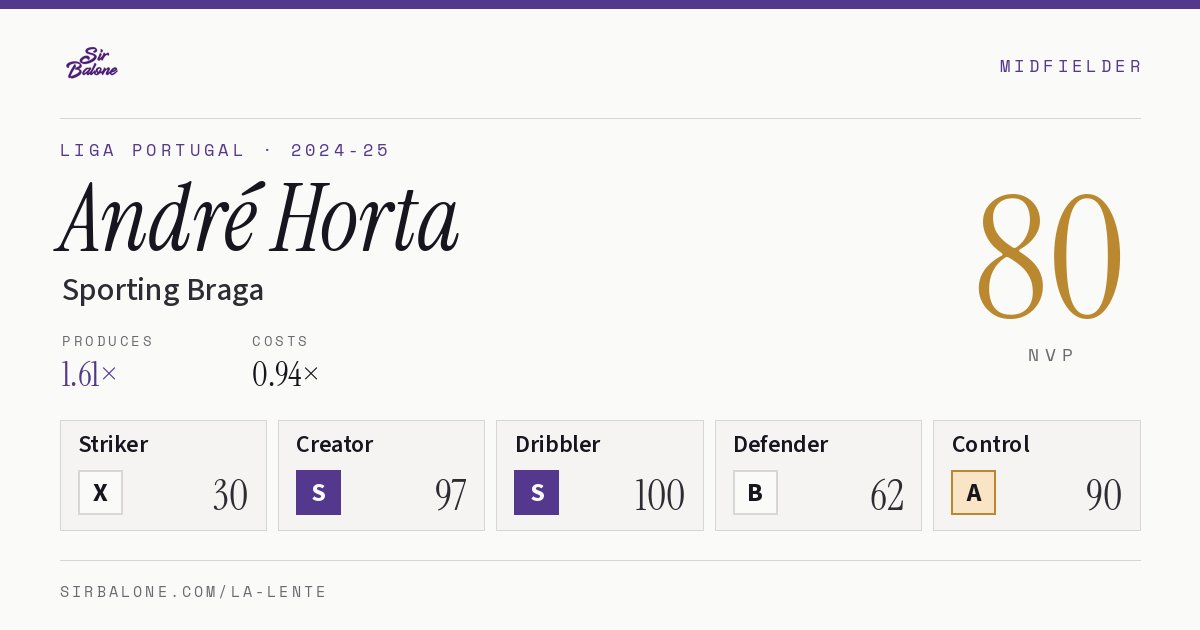The height and width of the screenshot is (630, 1200).
Task: Click the produces value 1.61×
Action: pos(89,375)
